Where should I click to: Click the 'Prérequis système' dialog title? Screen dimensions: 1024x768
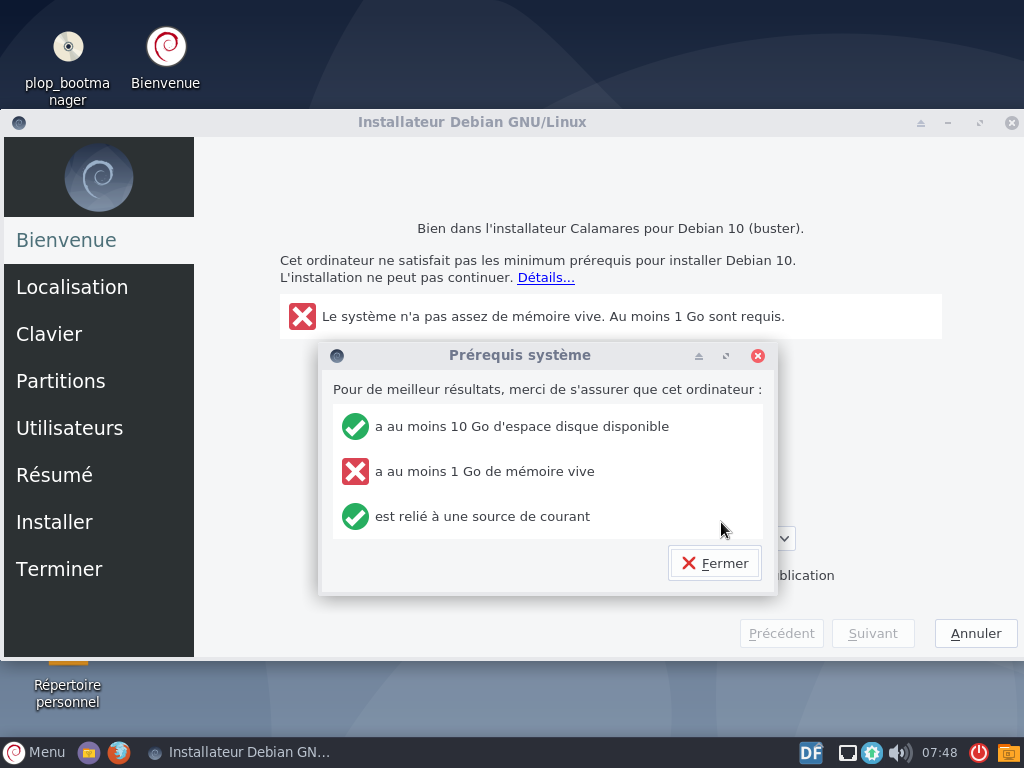coord(520,355)
